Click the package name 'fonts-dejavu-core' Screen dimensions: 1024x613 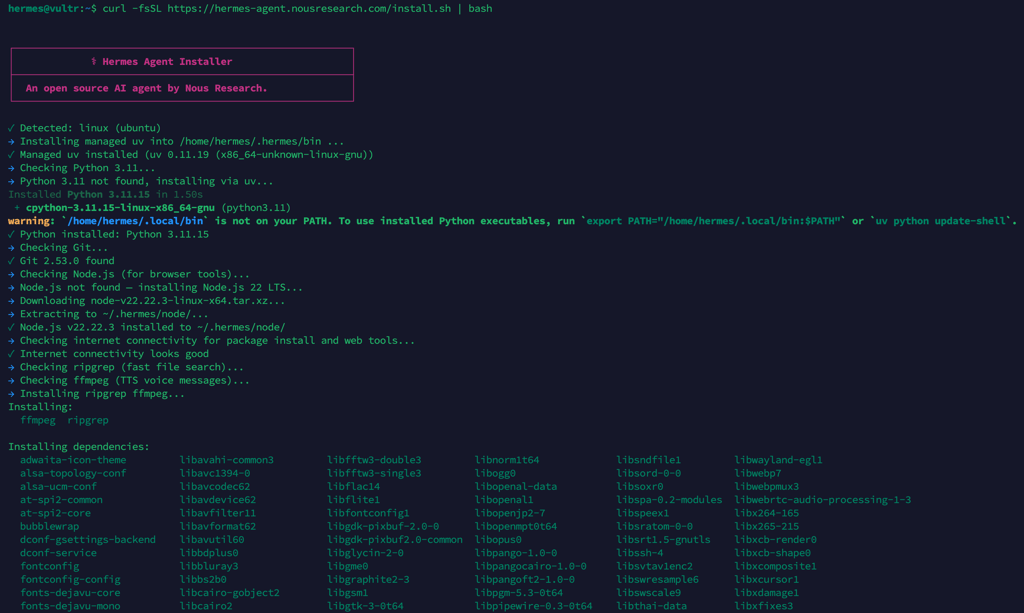[70, 593]
